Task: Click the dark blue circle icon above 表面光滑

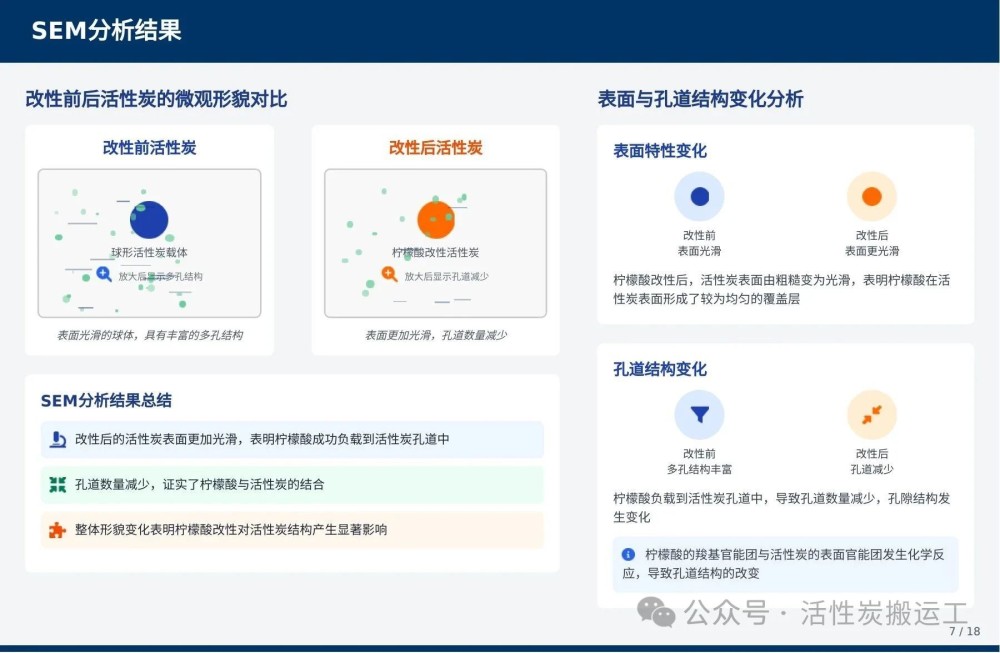Action: (x=699, y=197)
